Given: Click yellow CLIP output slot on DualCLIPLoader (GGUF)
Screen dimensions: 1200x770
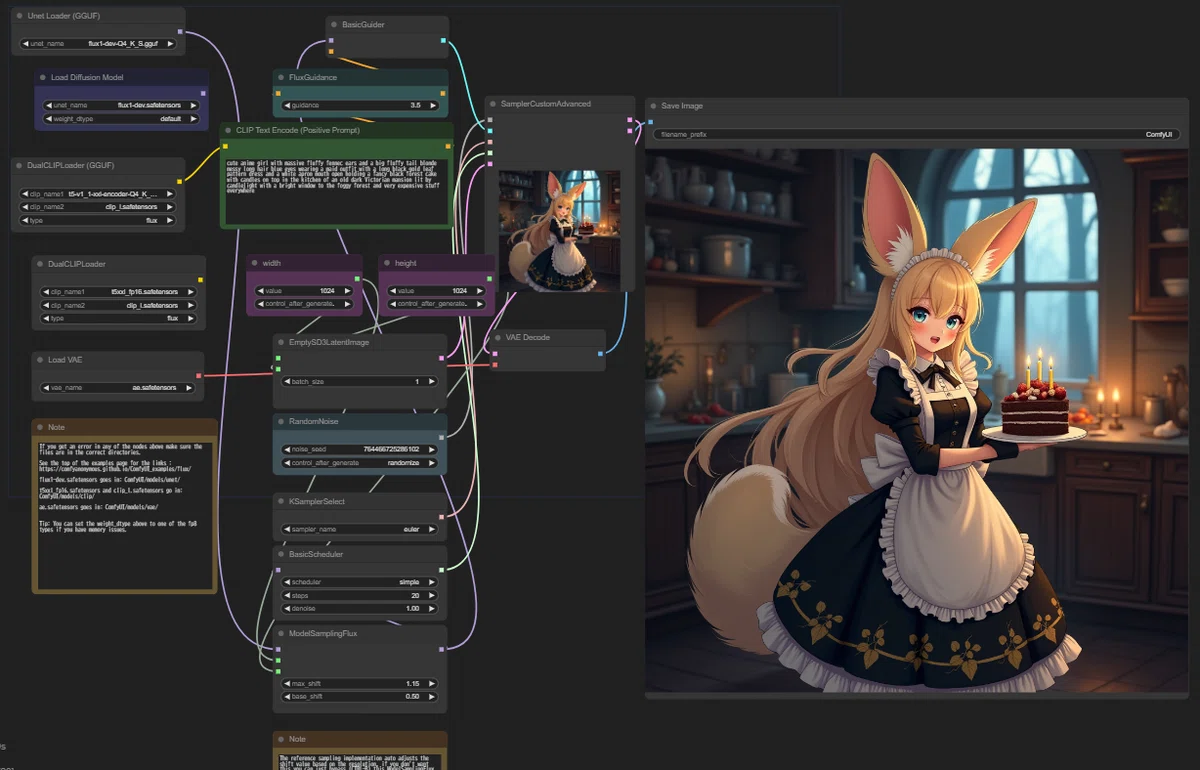Looking at the screenshot, I should 179,181.
